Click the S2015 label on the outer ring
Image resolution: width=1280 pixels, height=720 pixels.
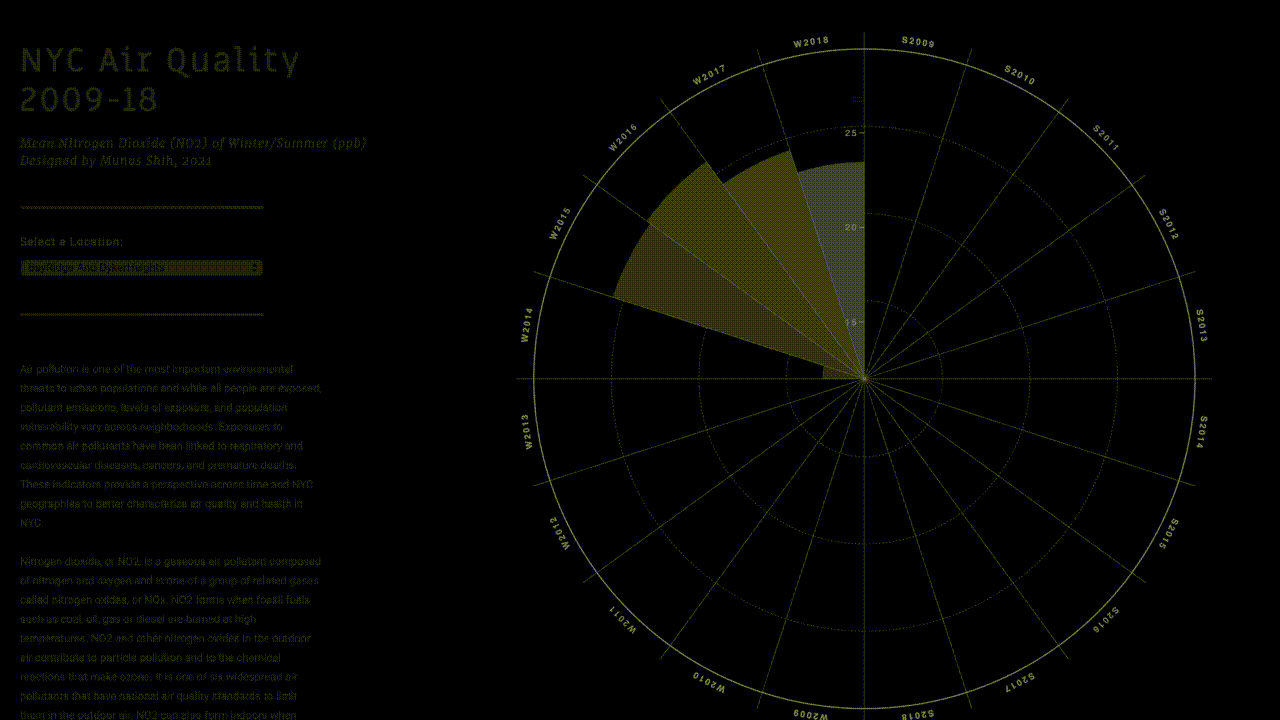coord(1169,534)
